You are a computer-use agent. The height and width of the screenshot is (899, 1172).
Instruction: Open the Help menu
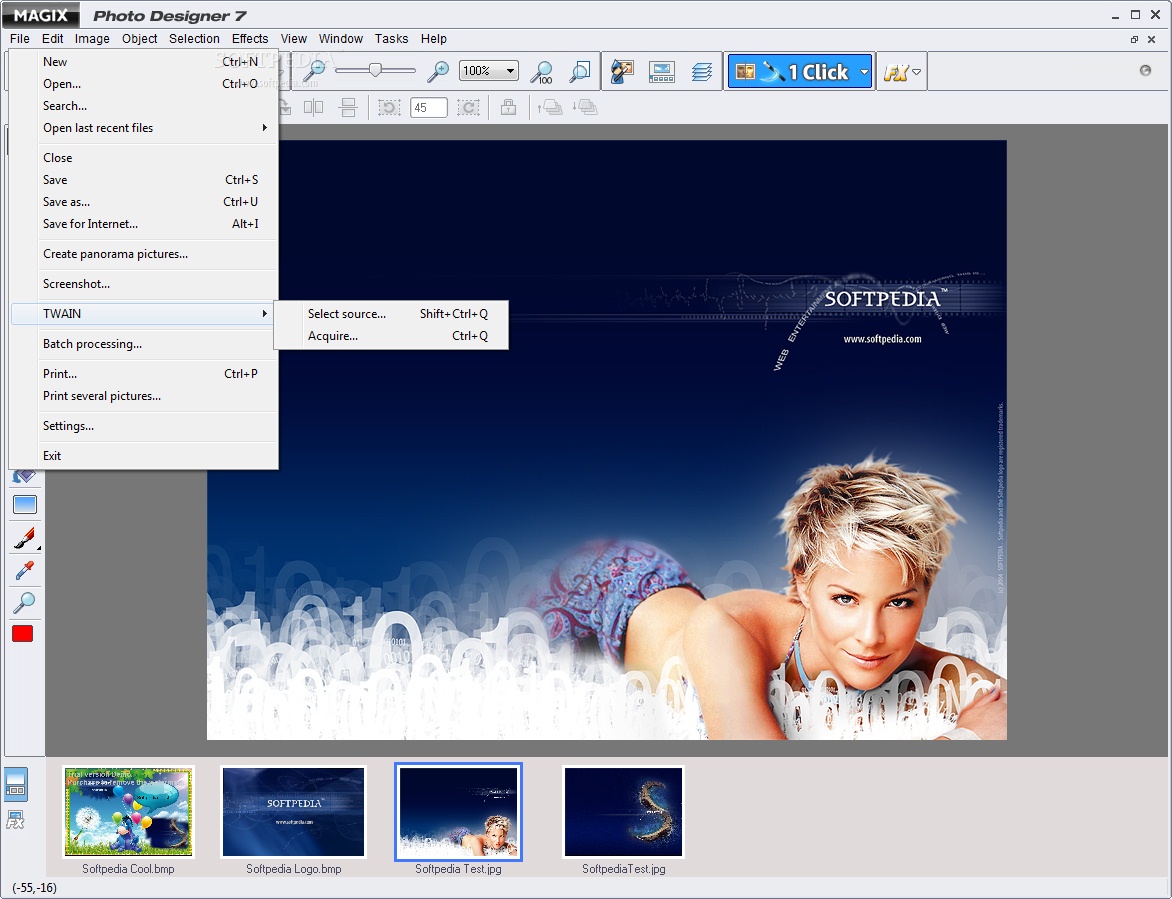pos(434,39)
